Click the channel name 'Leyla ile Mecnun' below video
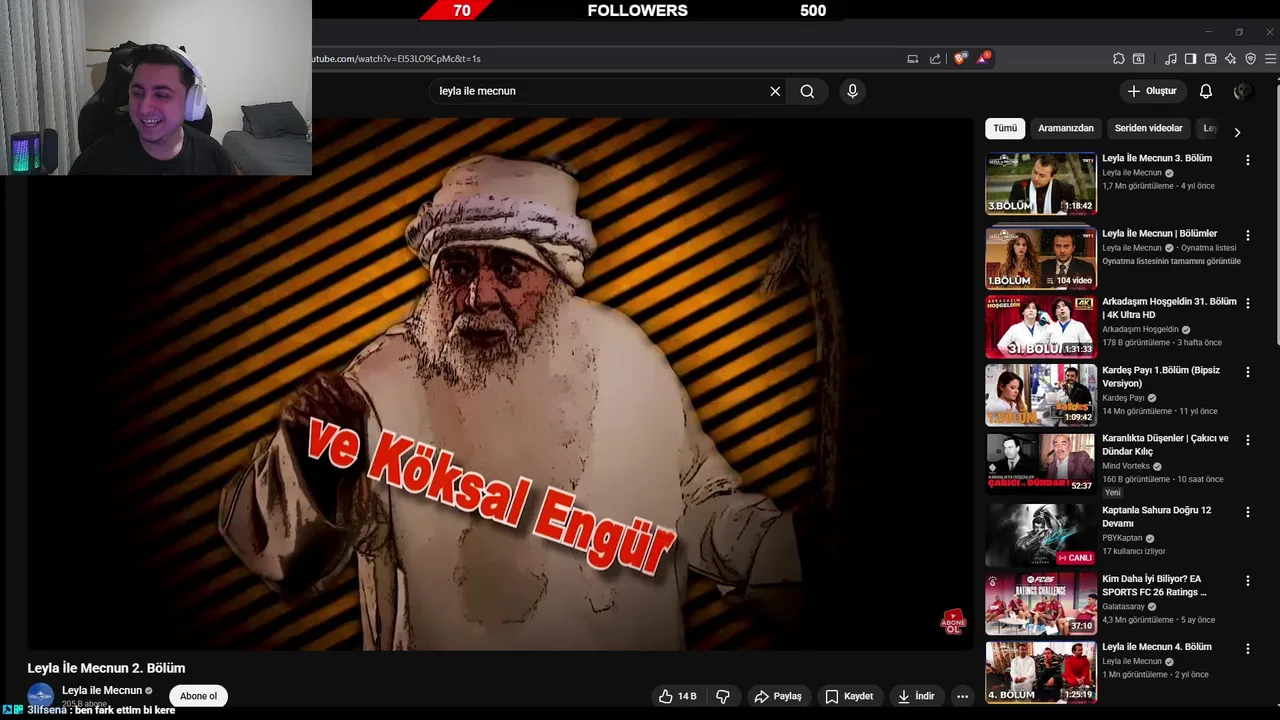Screen dimensions: 1280x720 point(102,690)
